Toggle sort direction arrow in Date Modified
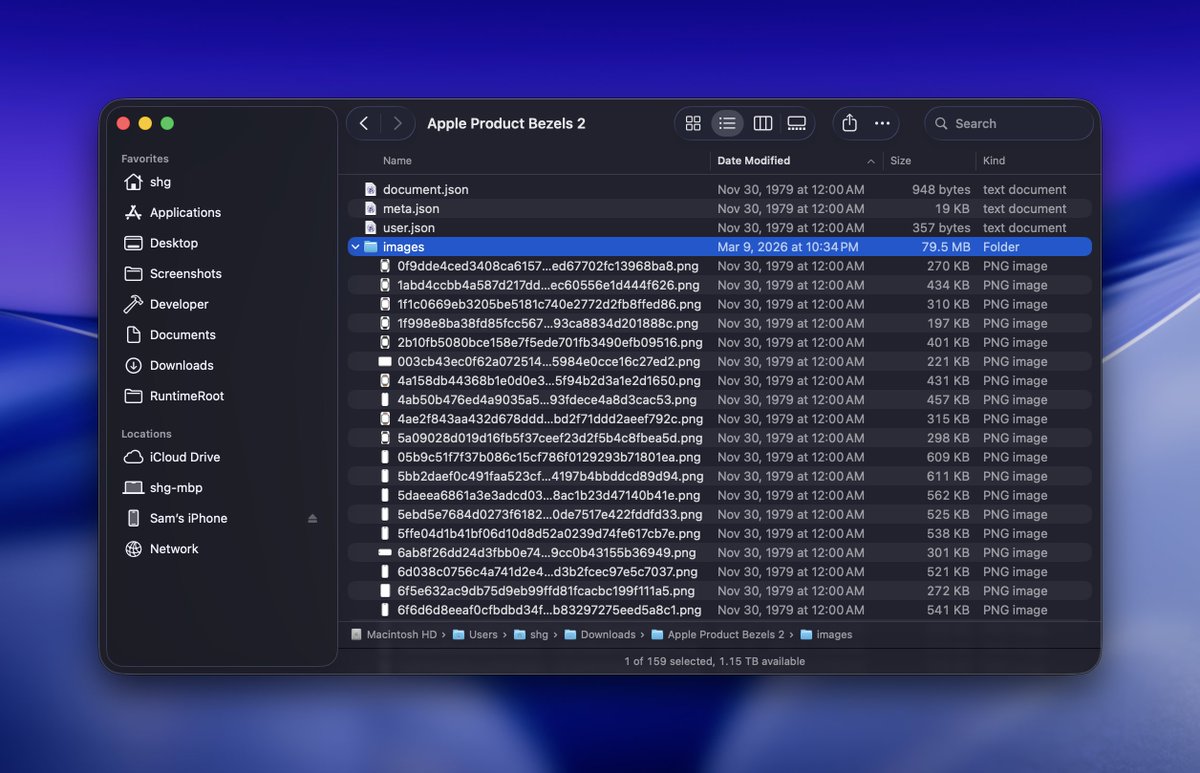1200x773 pixels. (871, 161)
